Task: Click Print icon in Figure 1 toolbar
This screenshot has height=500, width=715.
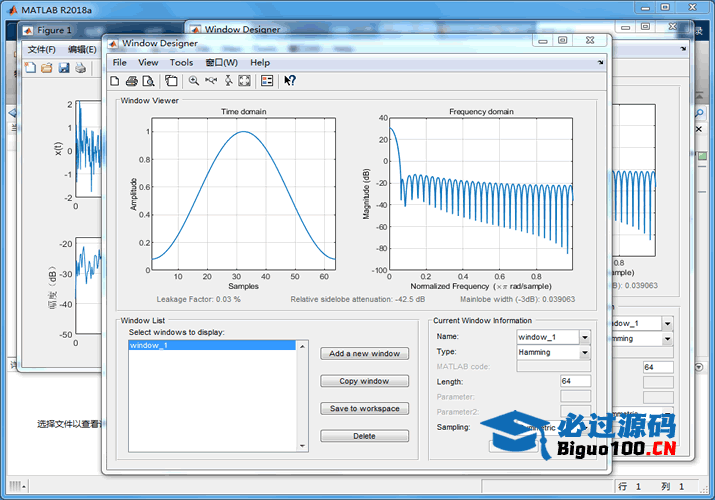Action: (x=81, y=68)
